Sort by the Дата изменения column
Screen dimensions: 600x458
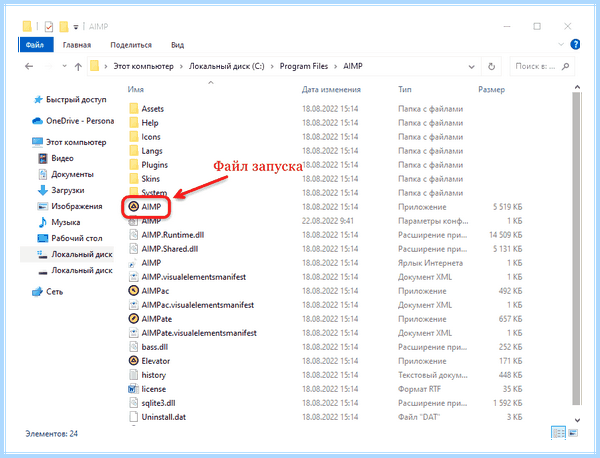(331, 90)
